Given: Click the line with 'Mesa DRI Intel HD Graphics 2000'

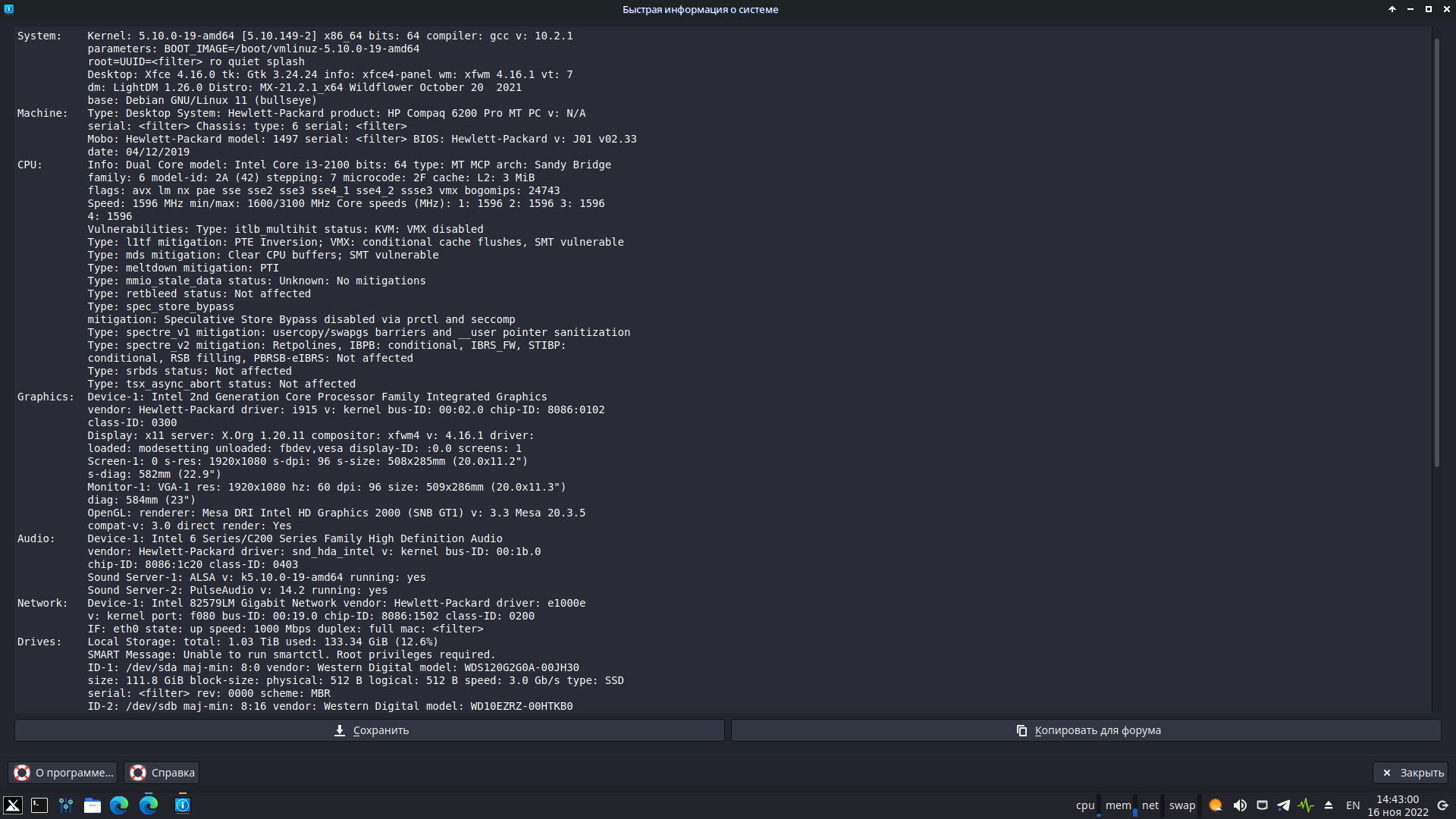Looking at the screenshot, I should (337, 513).
